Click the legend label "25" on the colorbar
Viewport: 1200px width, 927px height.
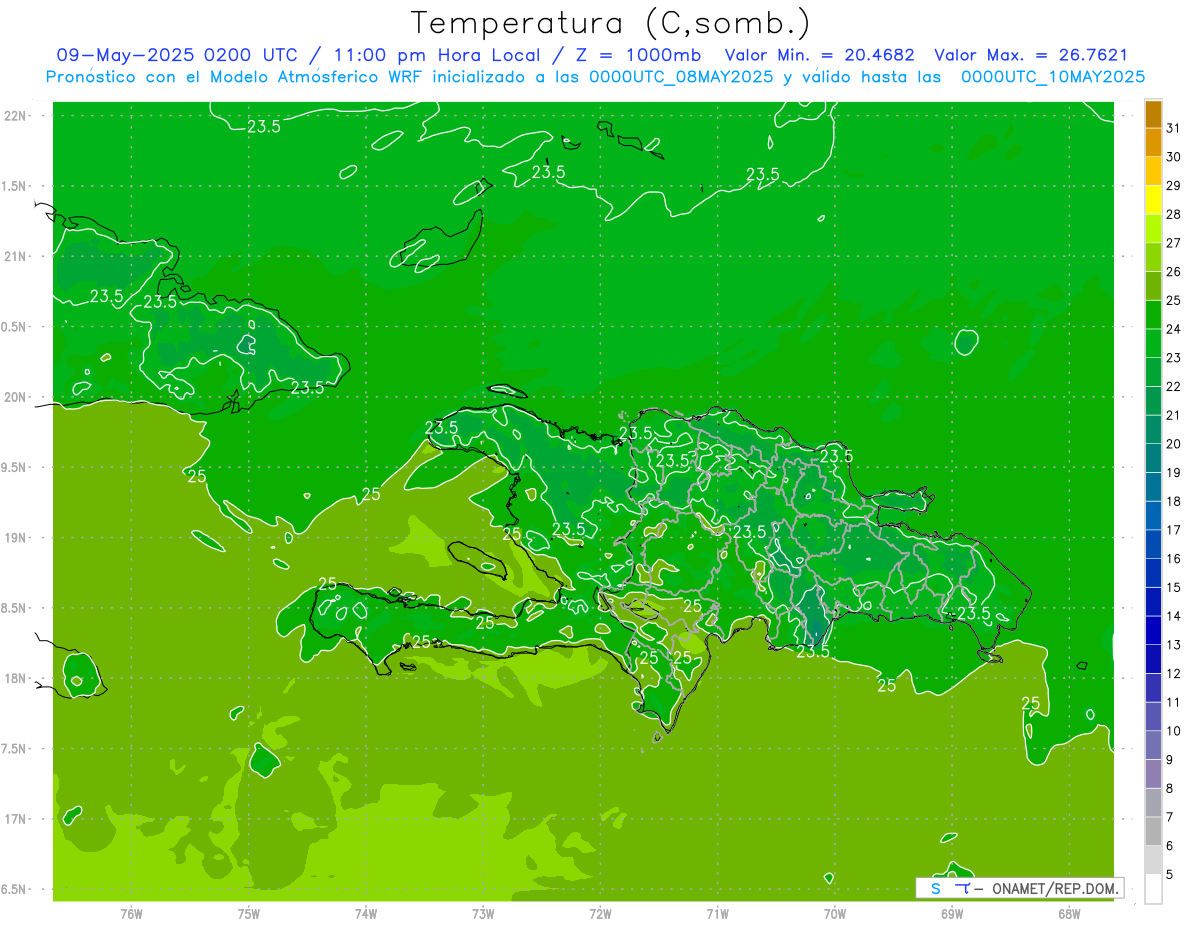(x=1174, y=300)
